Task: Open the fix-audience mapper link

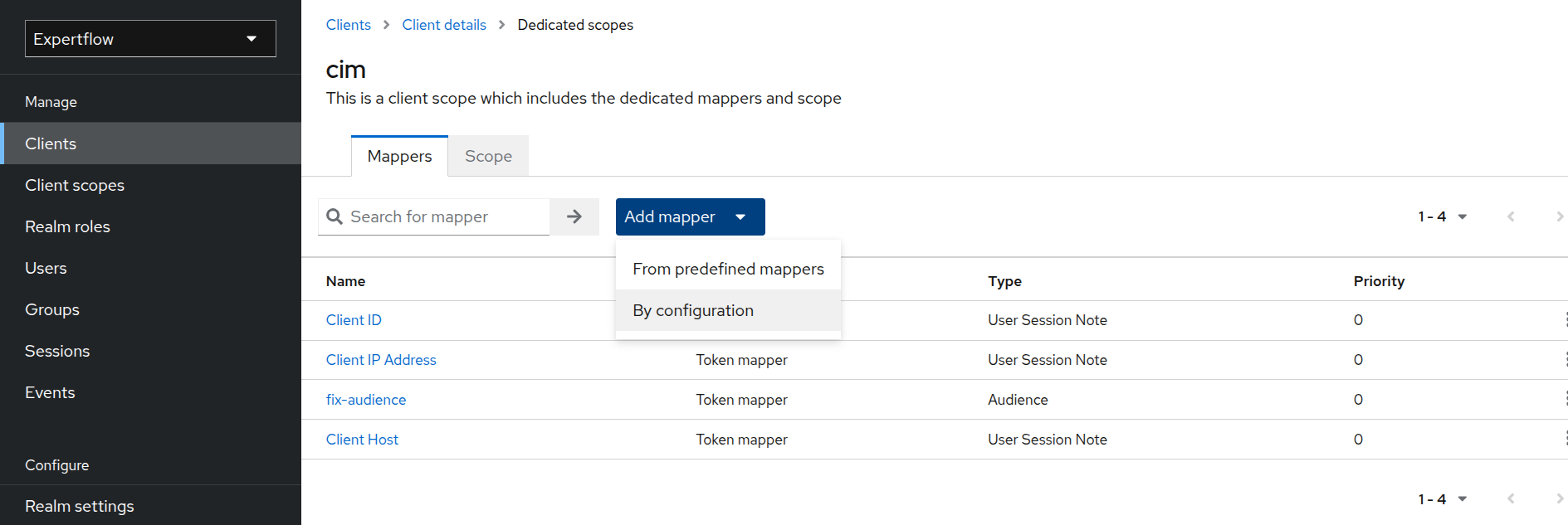Action: [x=365, y=400]
